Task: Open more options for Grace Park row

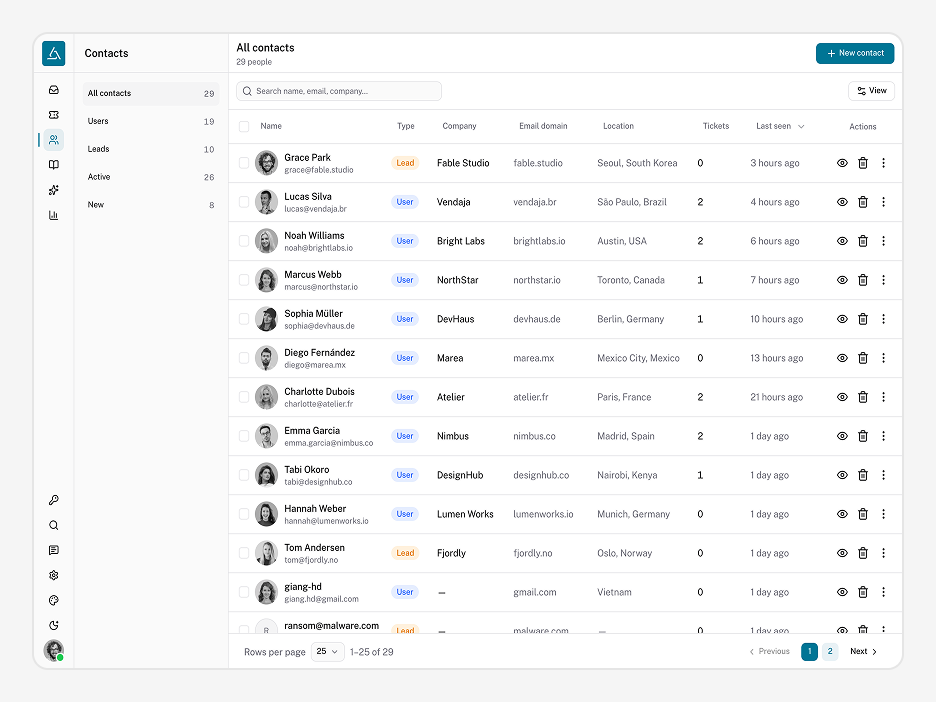Action: click(883, 163)
